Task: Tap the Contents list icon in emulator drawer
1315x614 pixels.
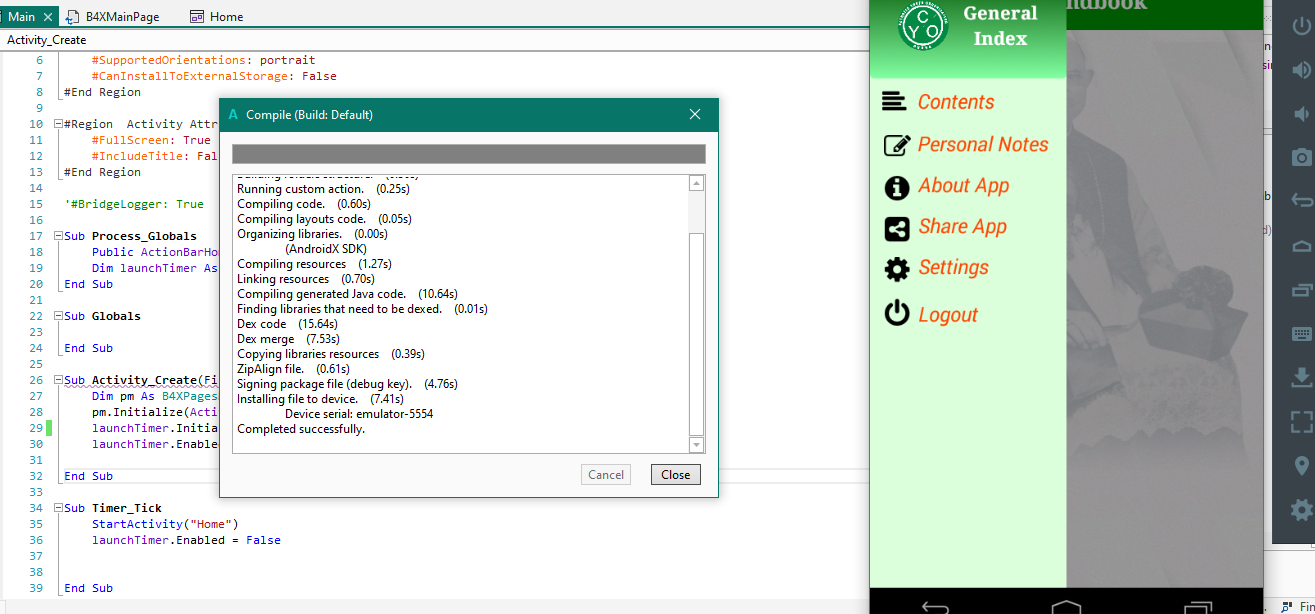Action: click(x=894, y=101)
